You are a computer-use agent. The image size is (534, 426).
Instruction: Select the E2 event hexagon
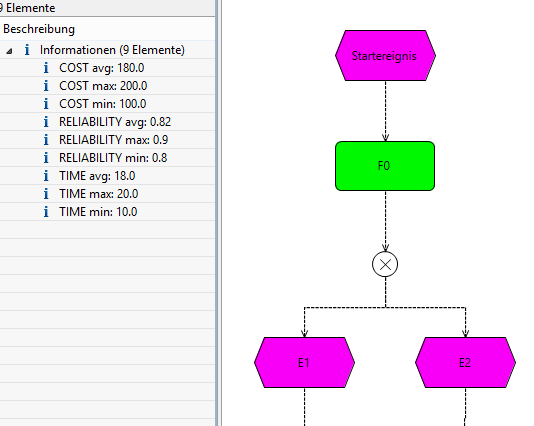click(x=466, y=362)
